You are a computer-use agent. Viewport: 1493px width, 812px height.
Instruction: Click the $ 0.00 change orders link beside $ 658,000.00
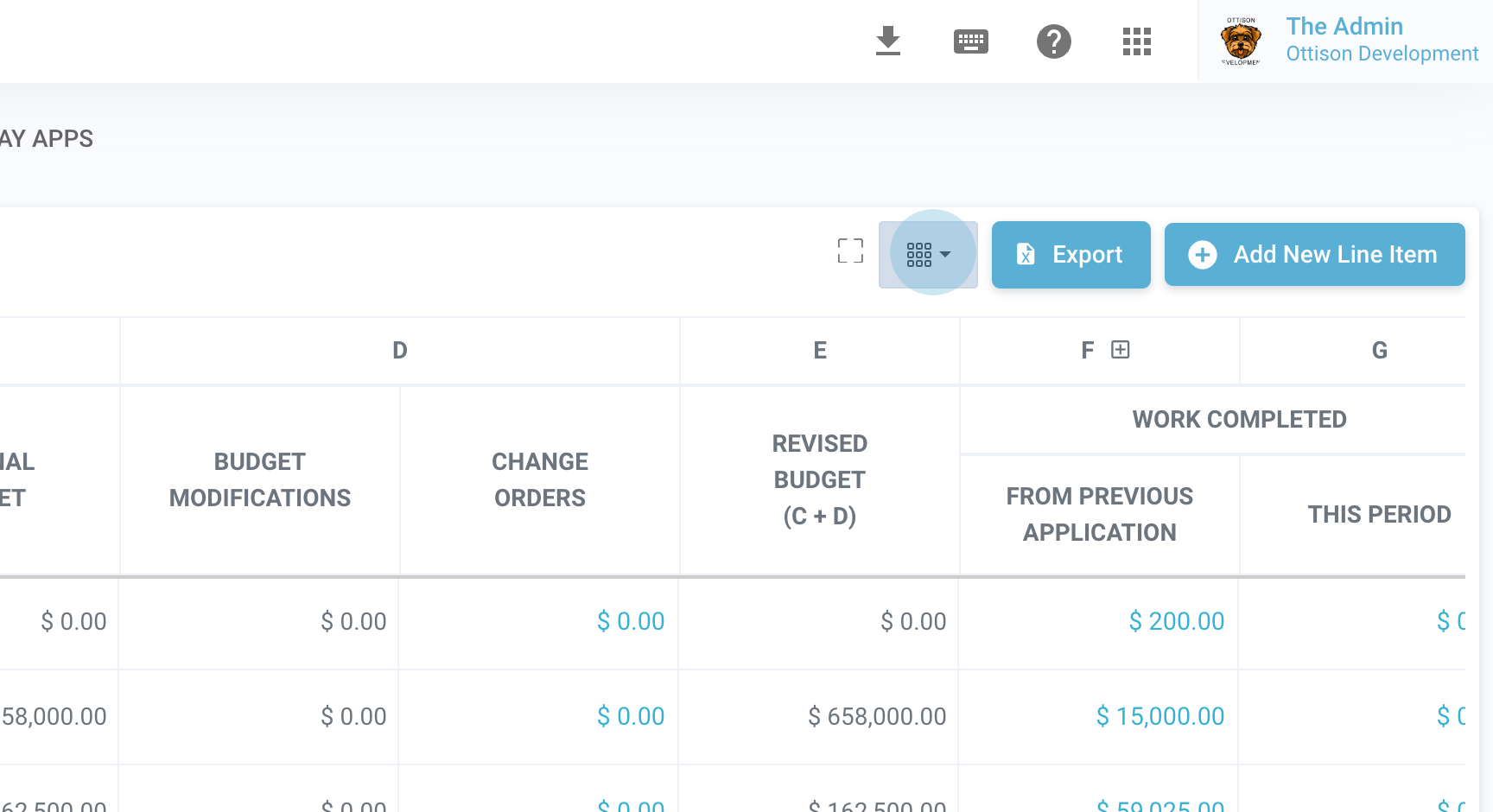(631, 716)
